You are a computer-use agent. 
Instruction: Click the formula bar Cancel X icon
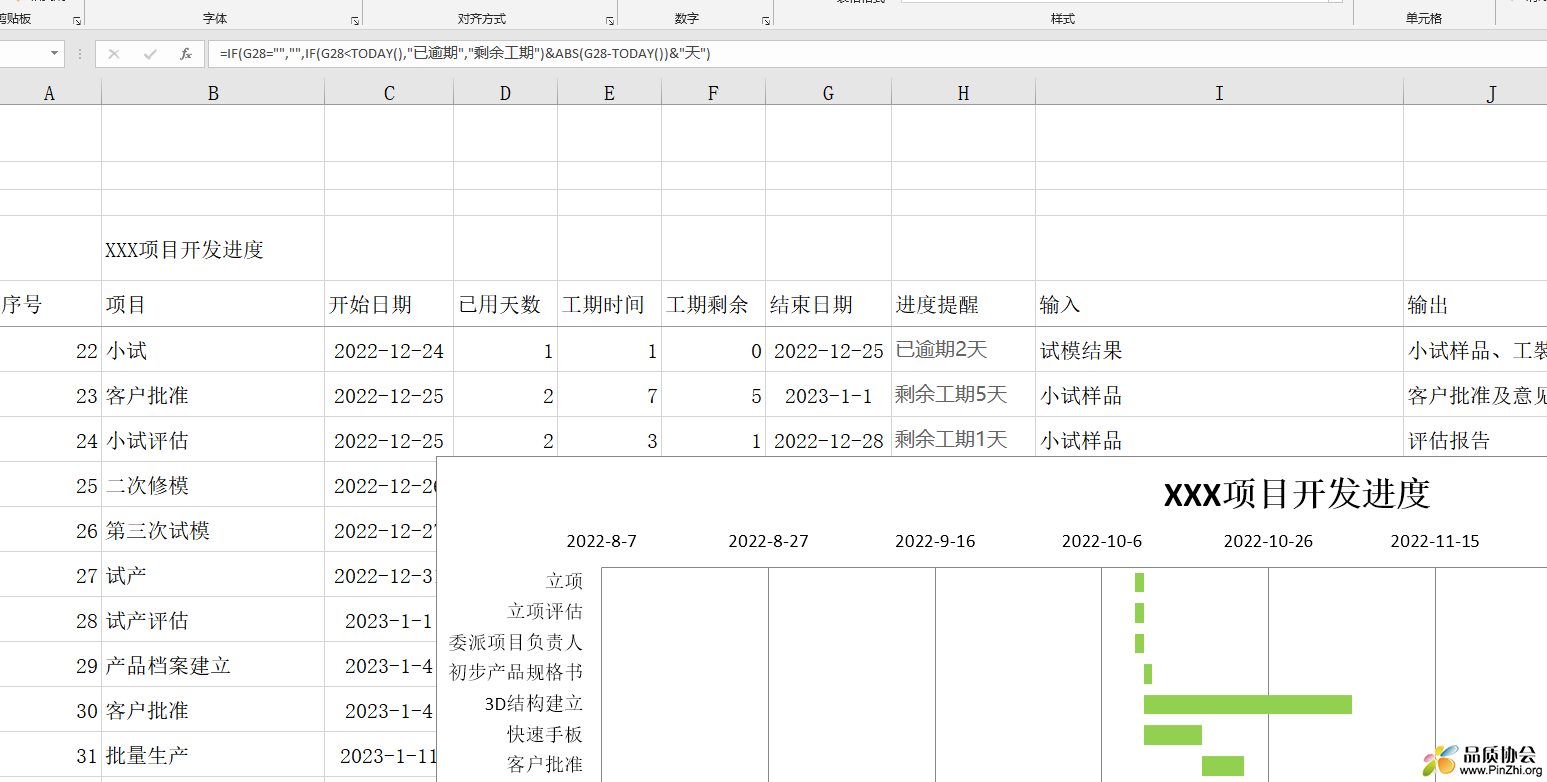click(114, 54)
